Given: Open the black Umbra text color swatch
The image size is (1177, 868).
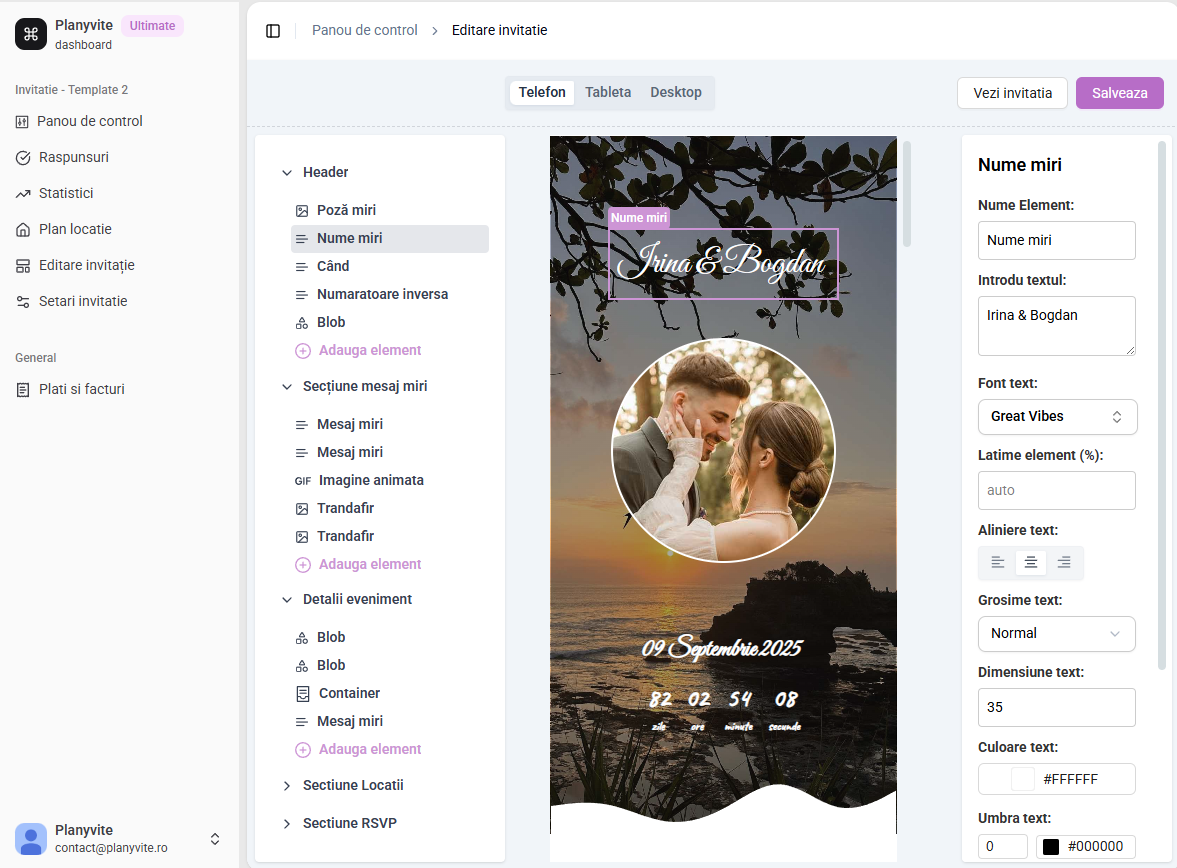Looking at the screenshot, I should pos(1051,846).
